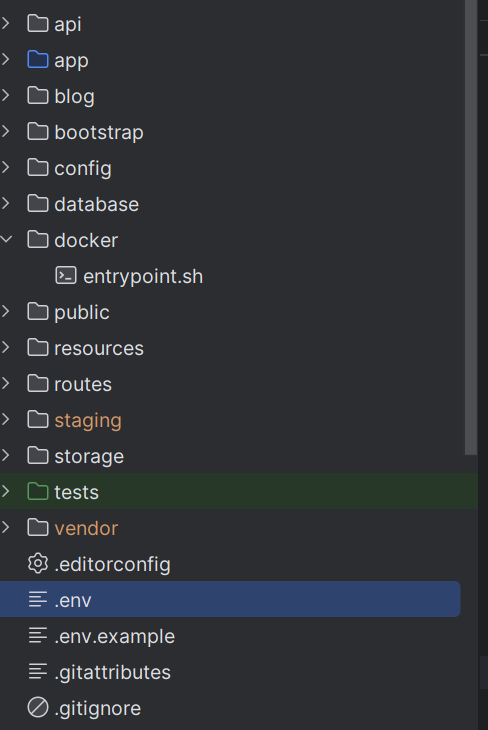The height and width of the screenshot is (730, 488).
Task: Expand the staging folder chevron
Action: click(6, 419)
